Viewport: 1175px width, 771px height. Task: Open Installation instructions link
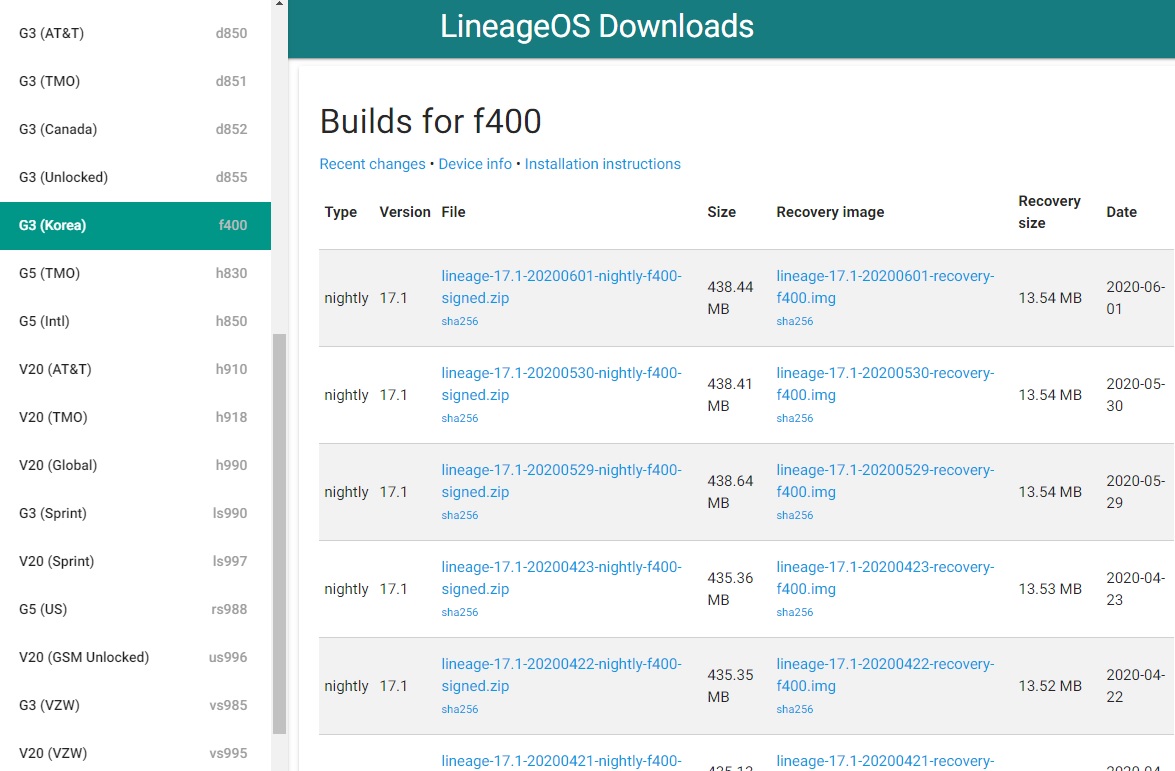[602, 164]
